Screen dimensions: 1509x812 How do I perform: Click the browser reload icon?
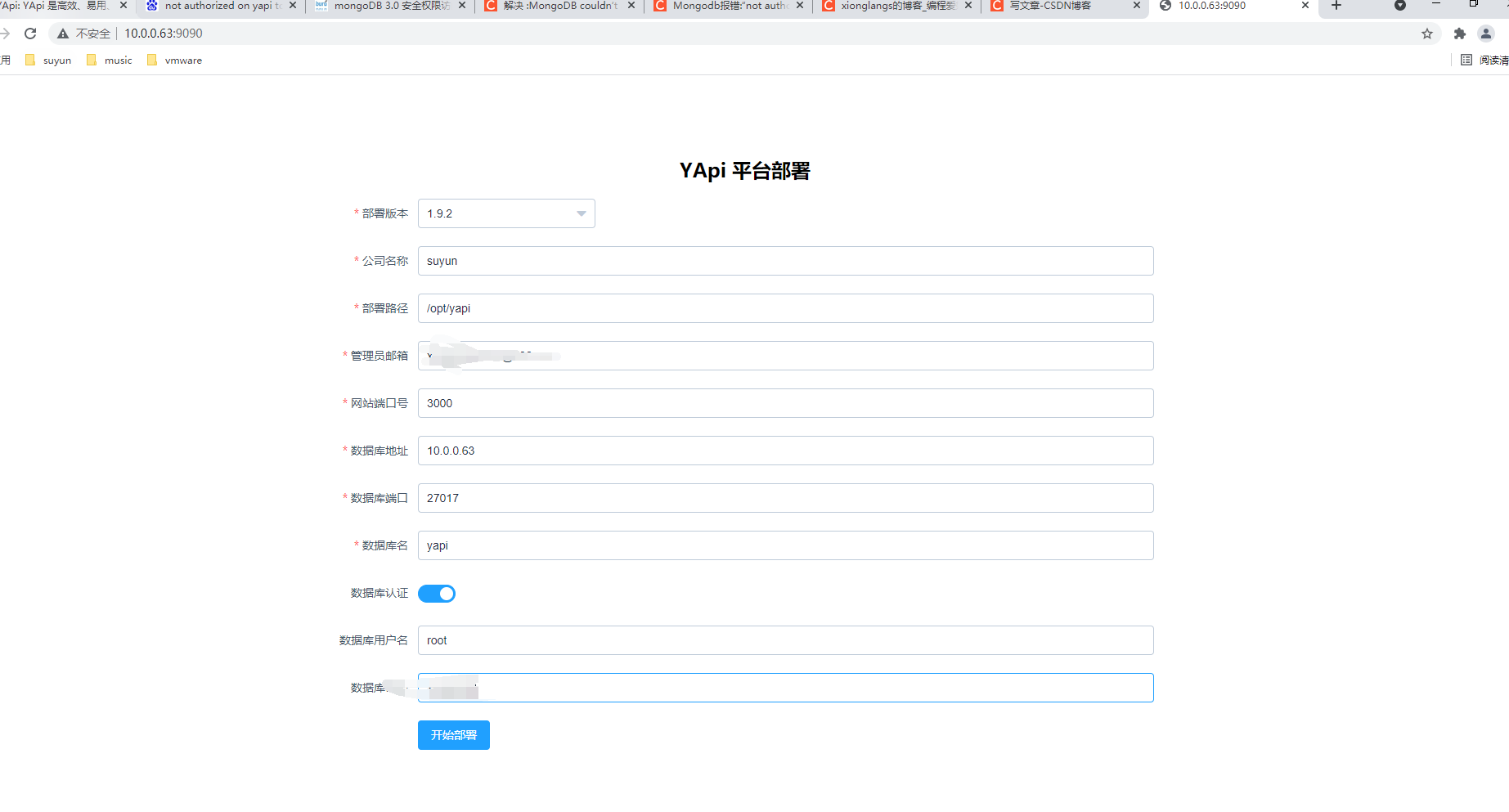[x=30, y=34]
